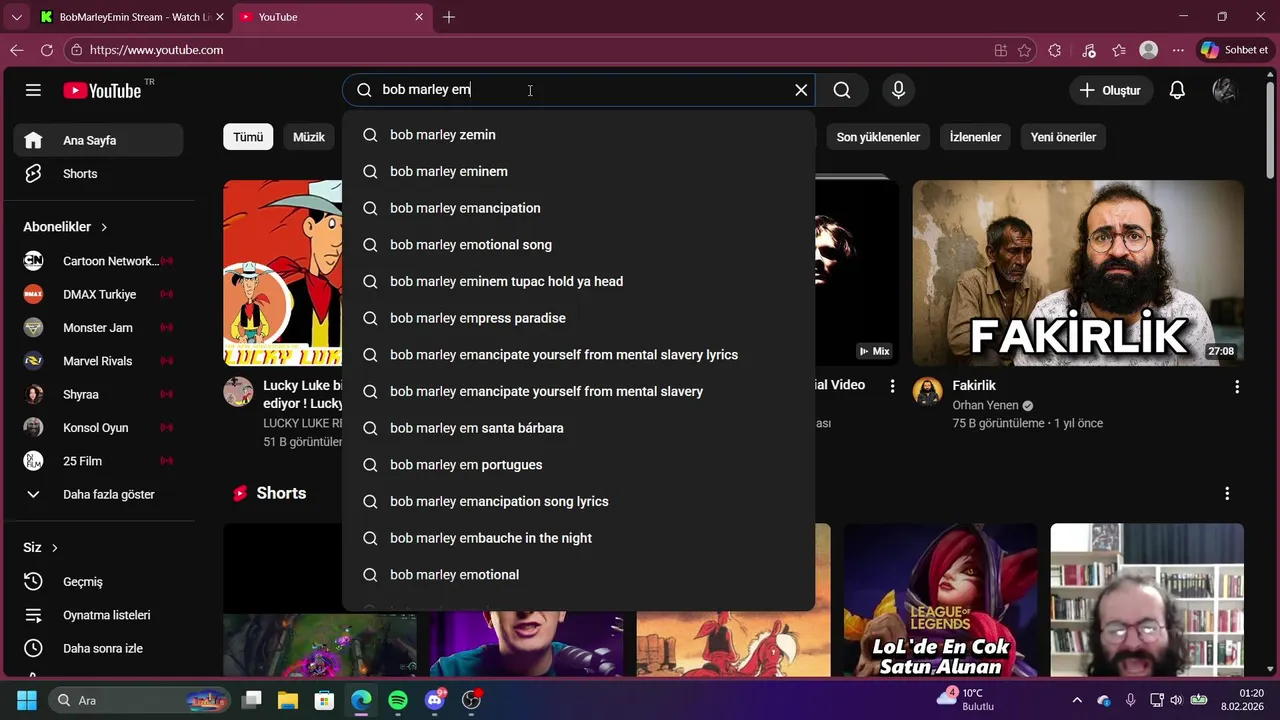
Task: Click the magnifier search submit button
Action: click(x=842, y=90)
